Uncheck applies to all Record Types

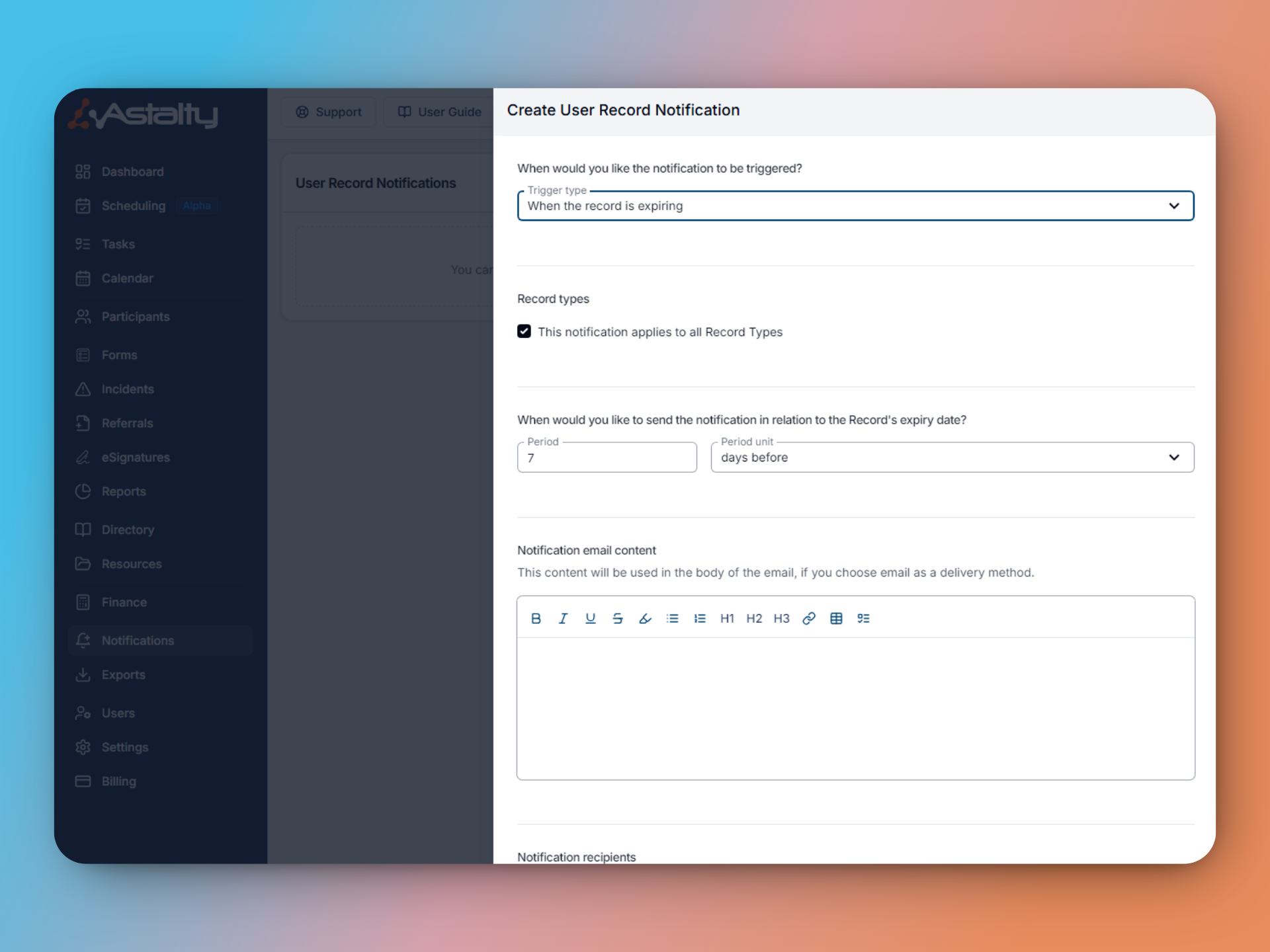click(x=524, y=331)
